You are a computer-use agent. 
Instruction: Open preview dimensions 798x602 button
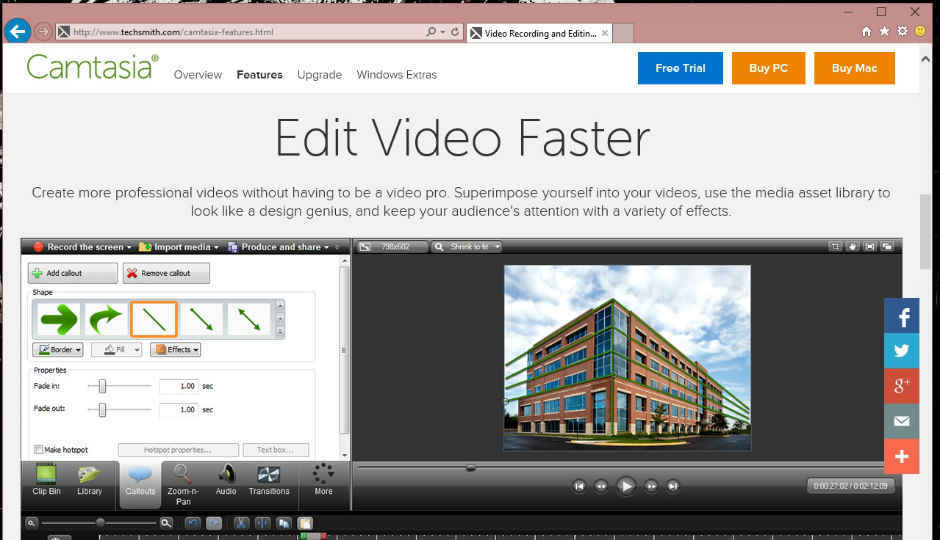[391, 246]
